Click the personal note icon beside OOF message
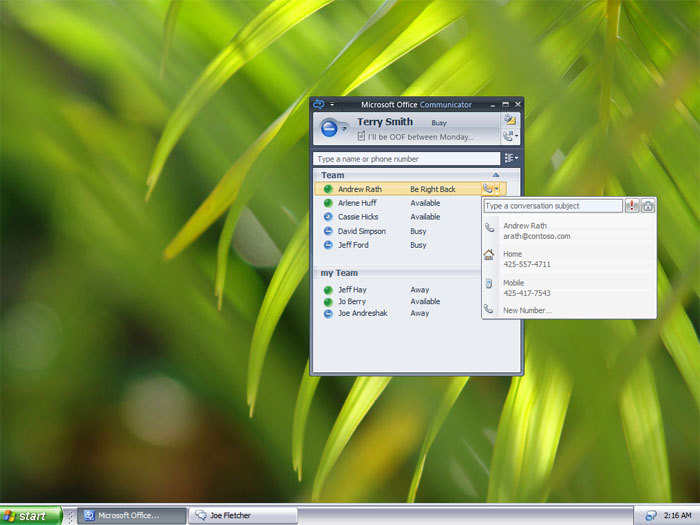 pos(361,136)
